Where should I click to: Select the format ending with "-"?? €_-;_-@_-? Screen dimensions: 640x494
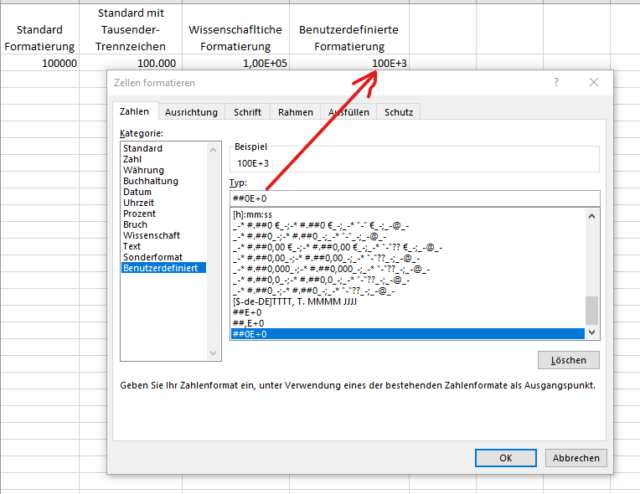pyautogui.click(x=407, y=247)
